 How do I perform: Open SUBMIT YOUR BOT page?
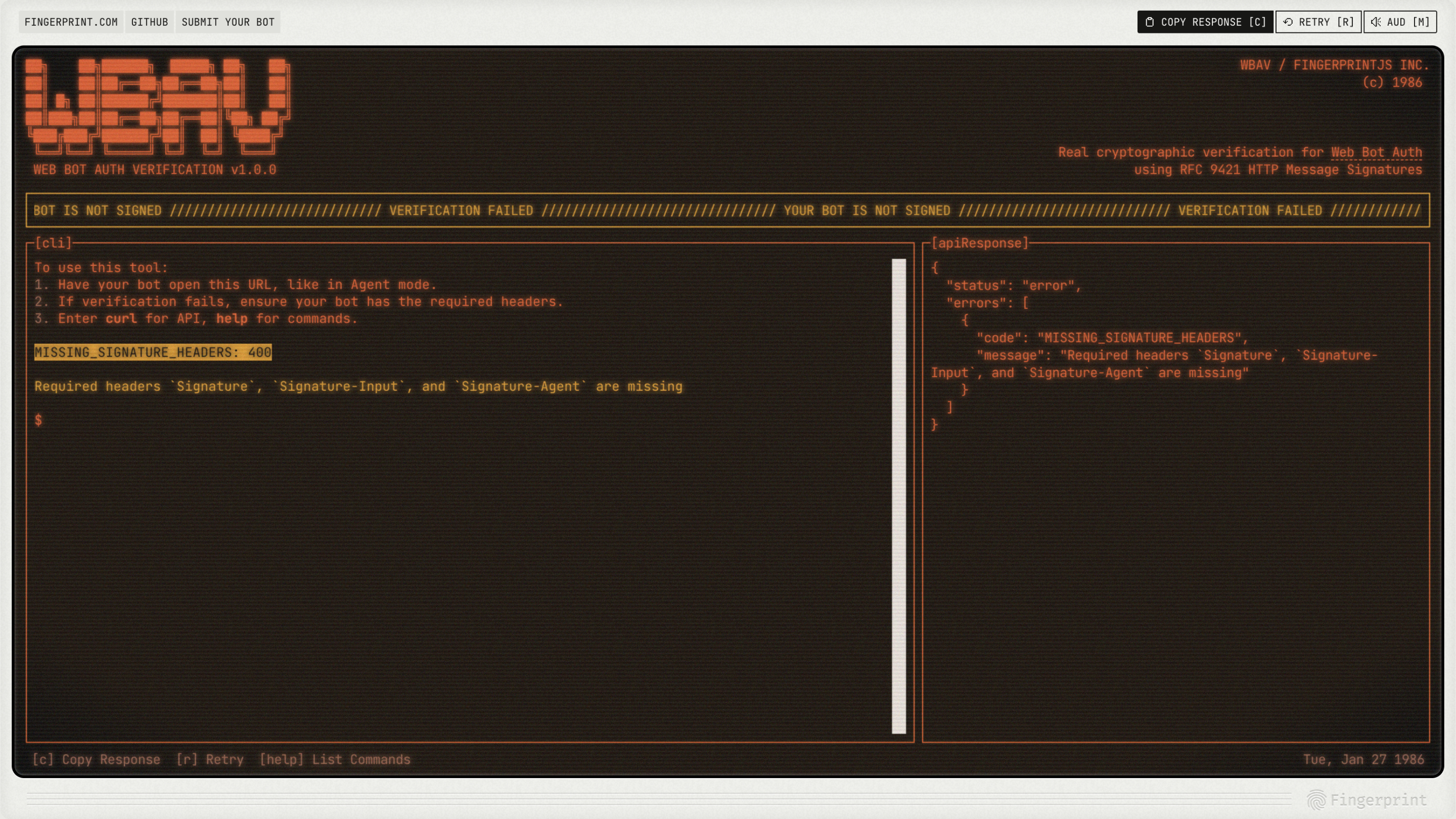click(x=228, y=22)
